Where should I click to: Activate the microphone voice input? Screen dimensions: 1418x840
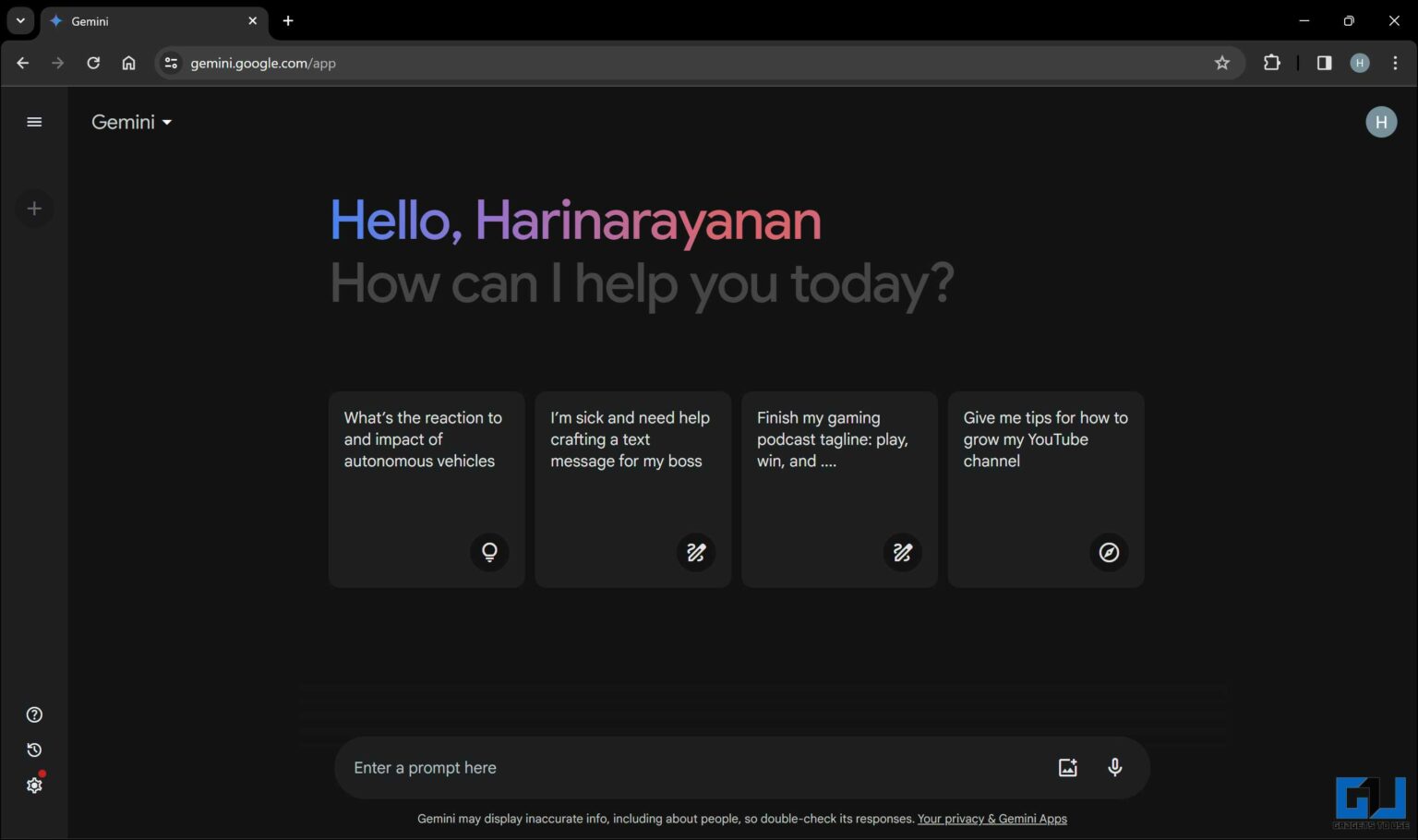pyautogui.click(x=1114, y=767)
